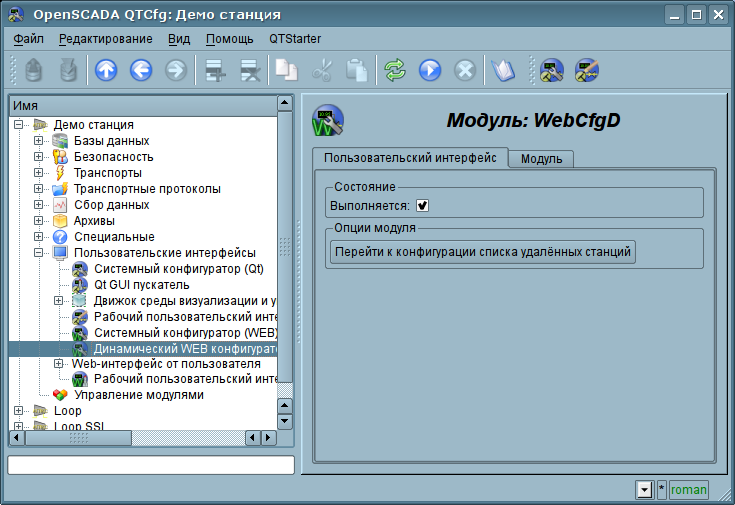The image size is (735, 505).
Task: Select Управление модулями tree item
Action: (139, 395)
